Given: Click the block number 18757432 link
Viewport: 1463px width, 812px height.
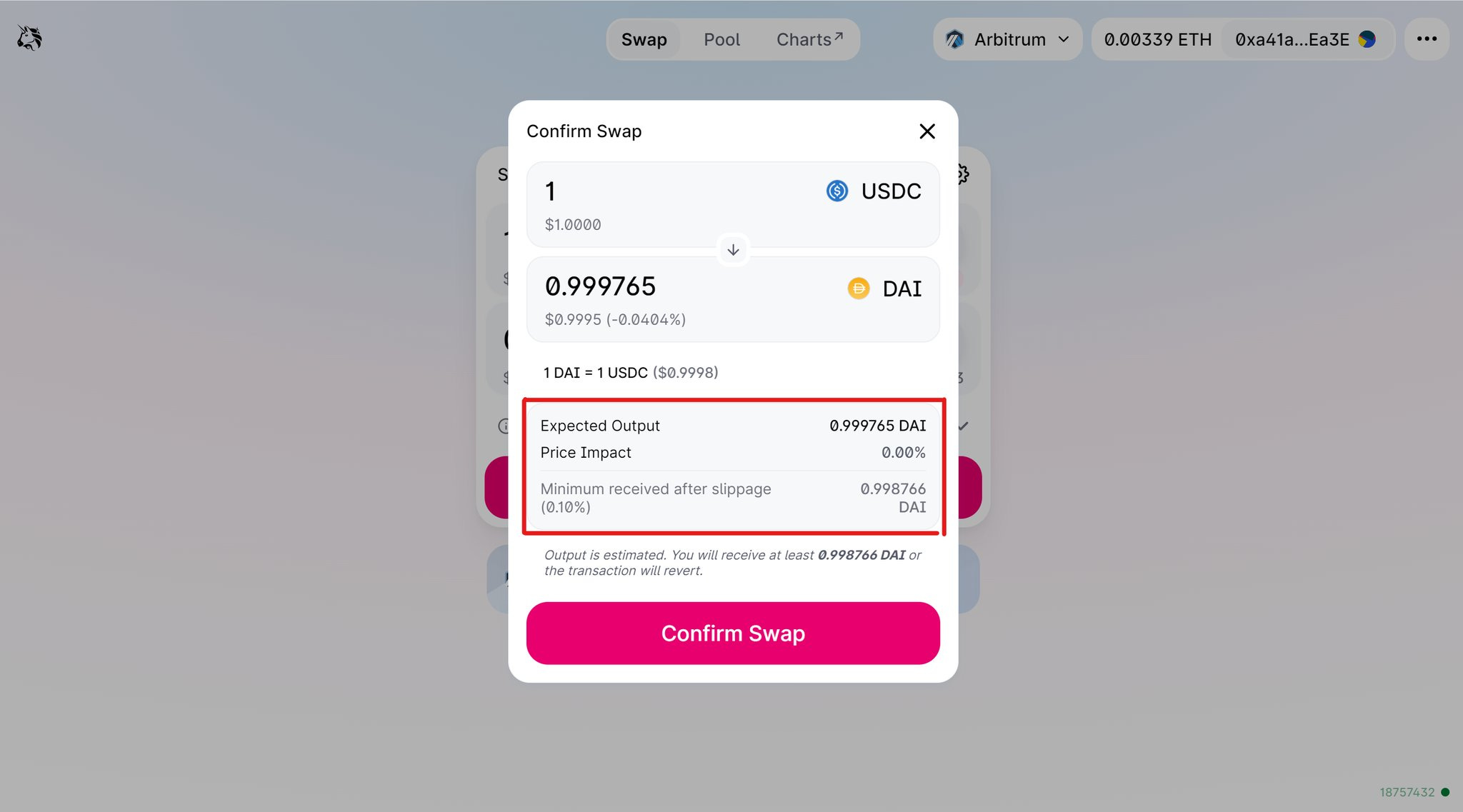Looking at the screenshot, I should 1407,792.
